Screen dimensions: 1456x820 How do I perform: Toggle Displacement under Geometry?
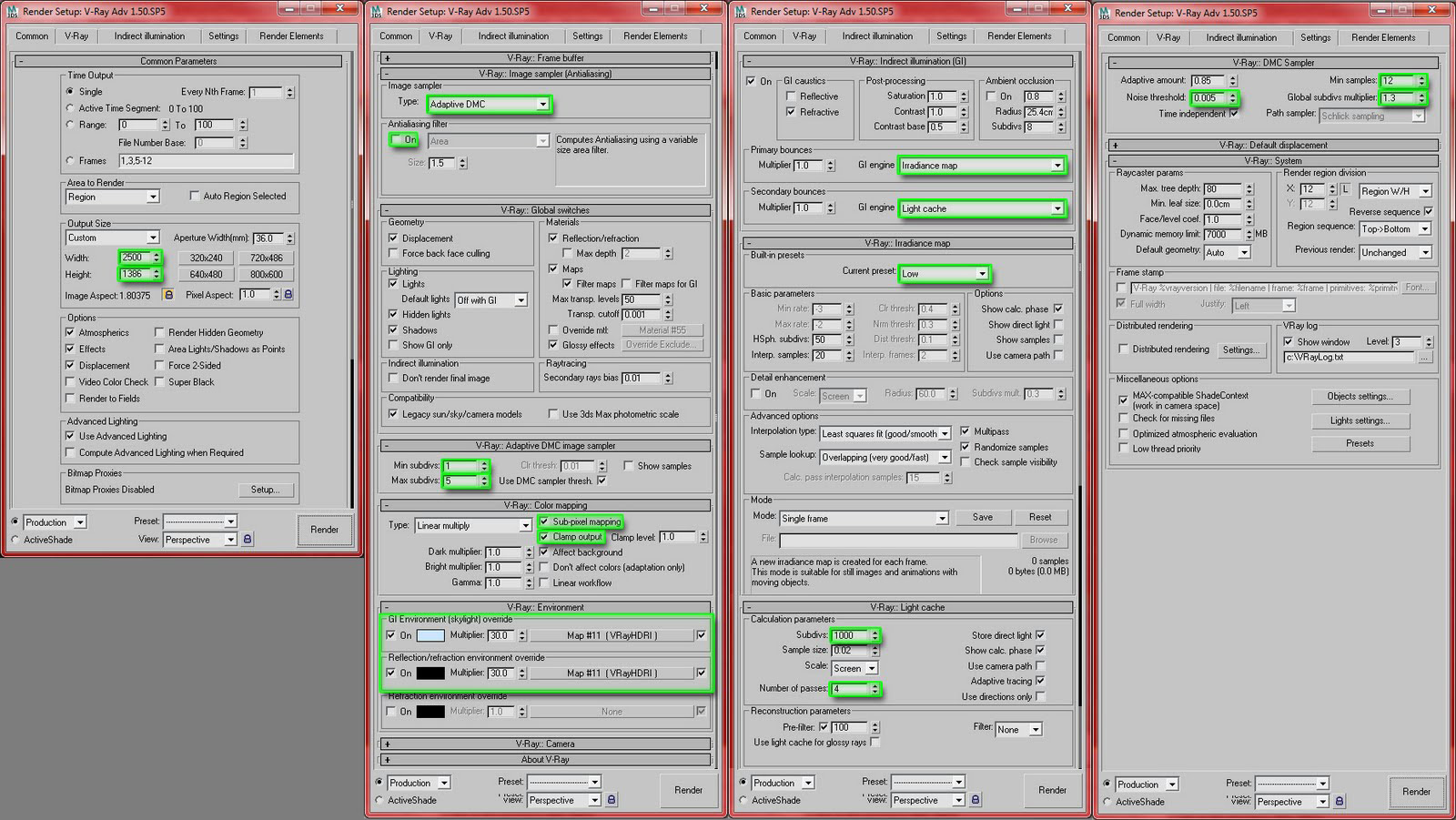393,238
